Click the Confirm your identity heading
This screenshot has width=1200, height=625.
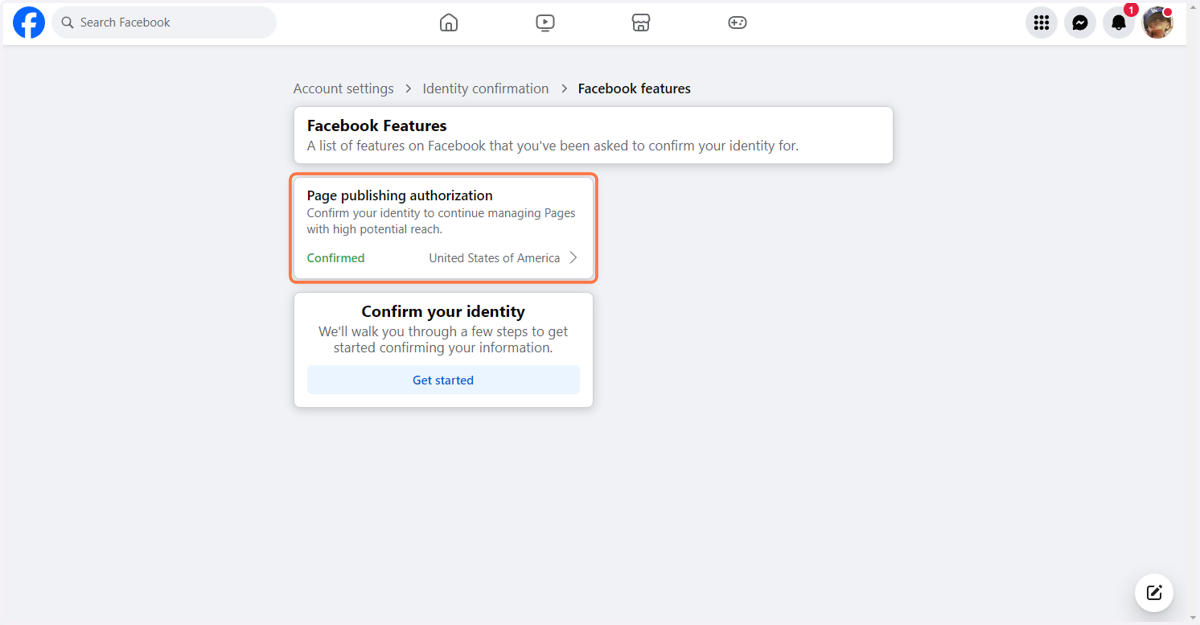click(443, 312)
